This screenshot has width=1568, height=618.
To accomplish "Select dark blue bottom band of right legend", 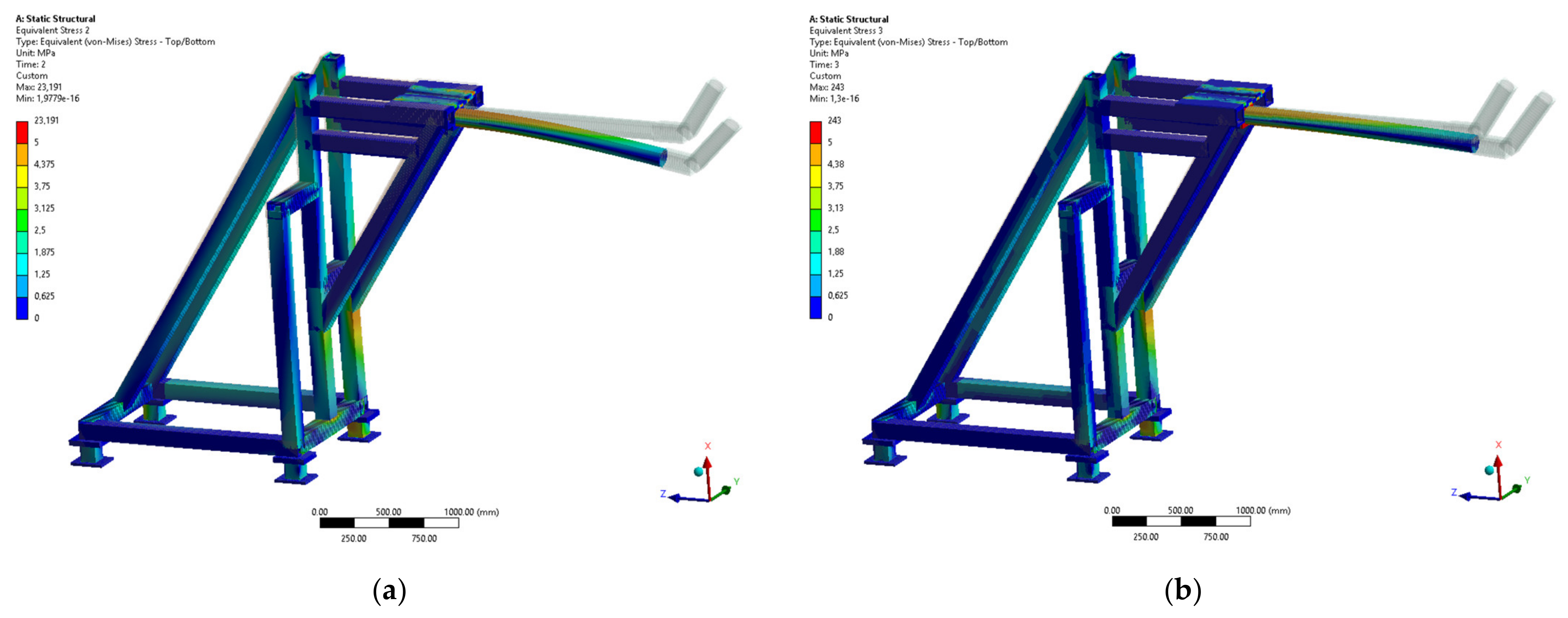I will coord(815,307).
